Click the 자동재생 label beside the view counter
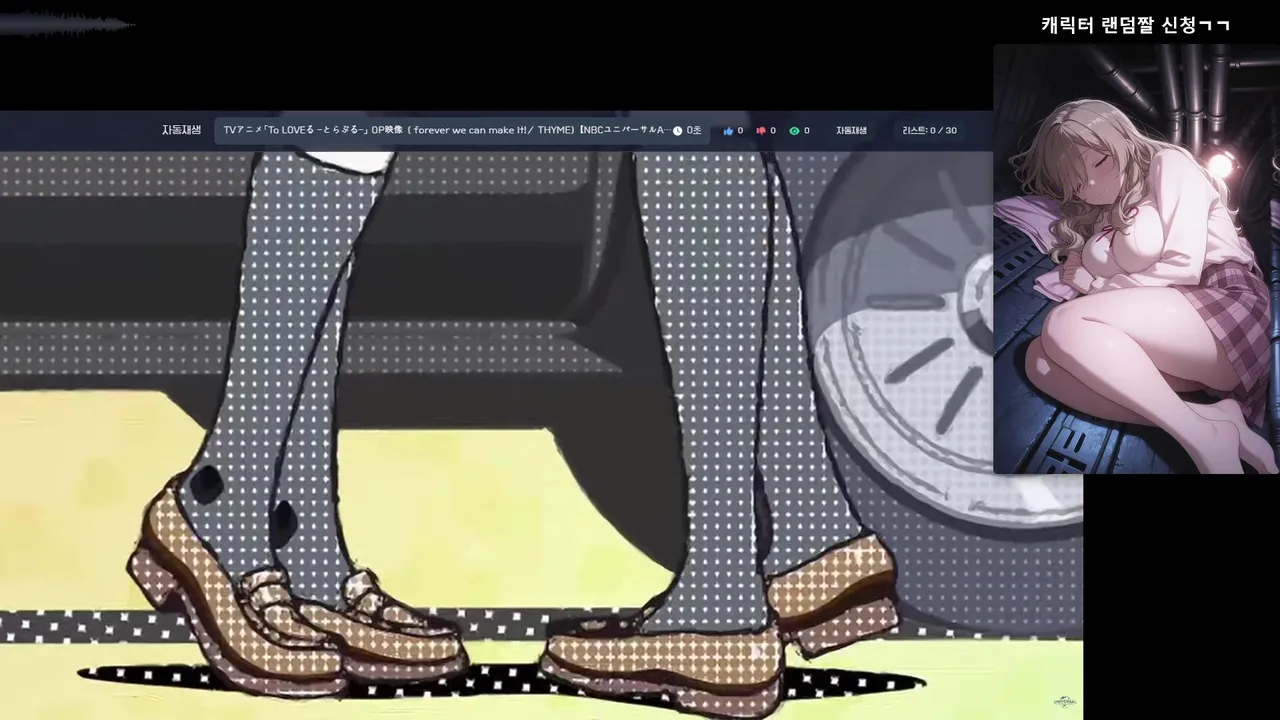 click(x=851, y=131)
